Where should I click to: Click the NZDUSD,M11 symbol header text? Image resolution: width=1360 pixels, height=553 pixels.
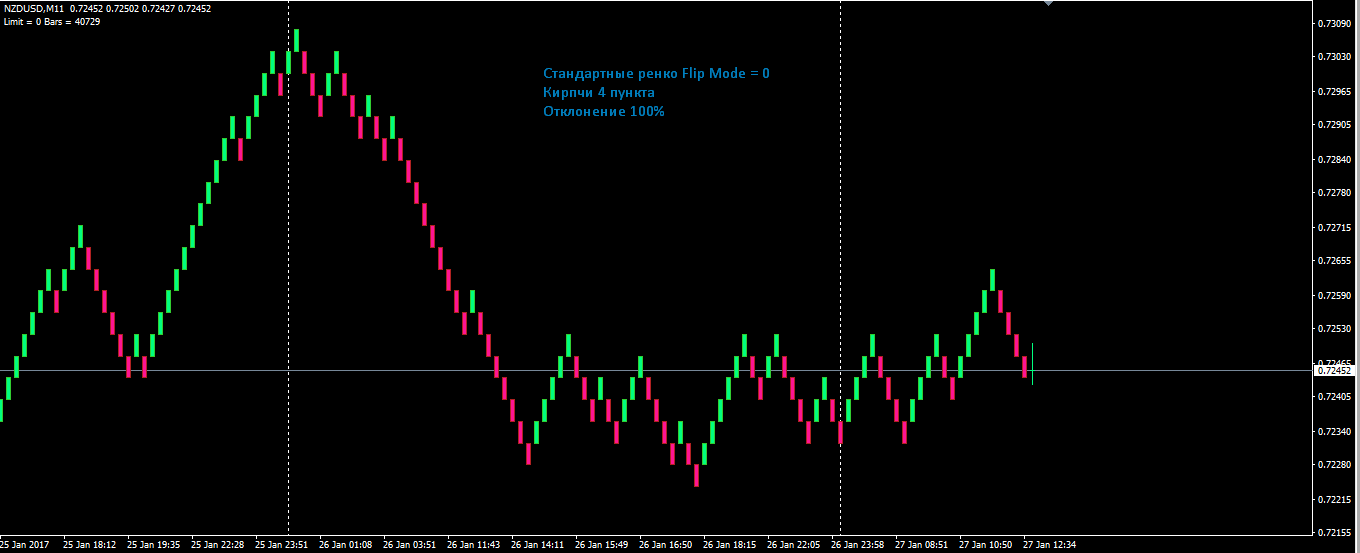(x=35, y=9)
